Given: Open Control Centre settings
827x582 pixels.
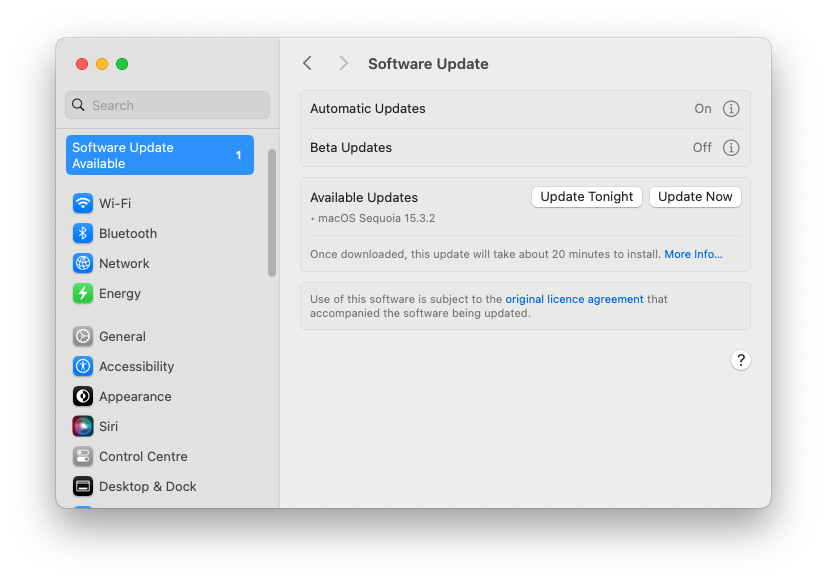Looking at the screenshot, I should (x=83, y=456).
